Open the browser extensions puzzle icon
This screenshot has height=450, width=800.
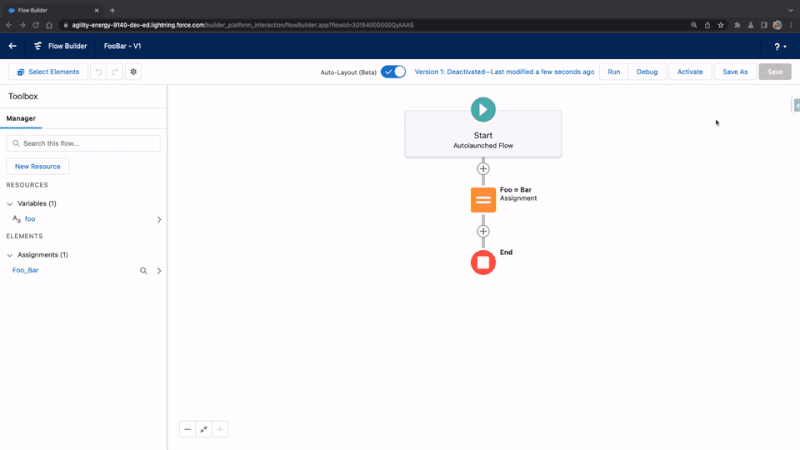737,25
